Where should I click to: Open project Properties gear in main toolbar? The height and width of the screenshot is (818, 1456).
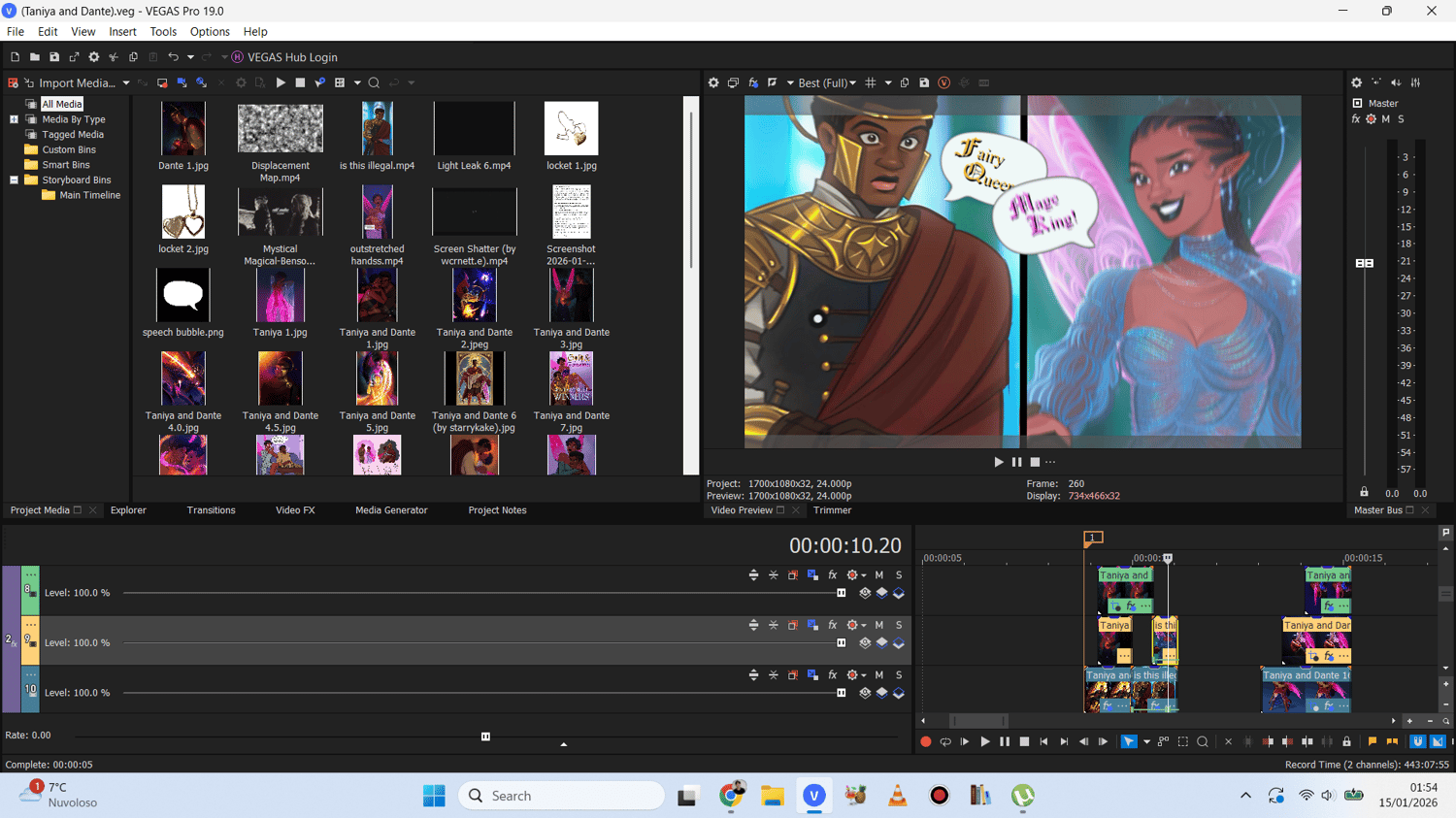point(94,57)
